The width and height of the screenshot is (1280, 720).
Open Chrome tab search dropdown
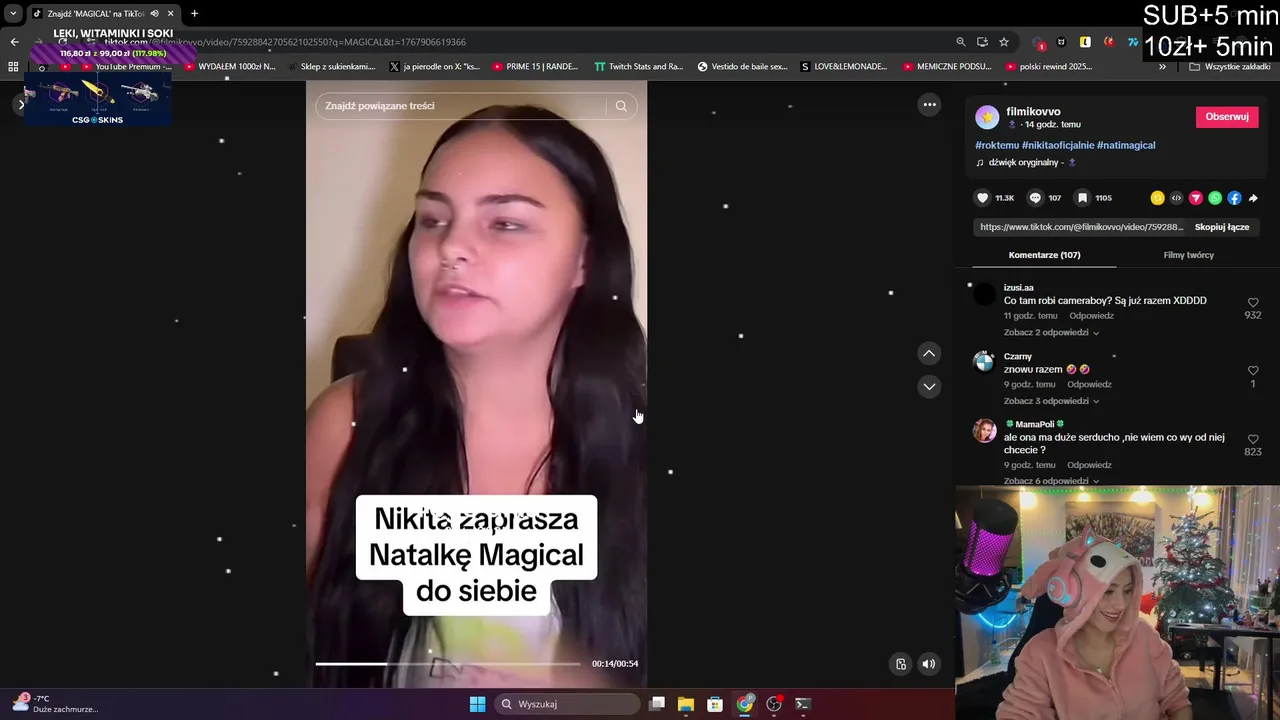pyautogui.click(x=13, y=13)
